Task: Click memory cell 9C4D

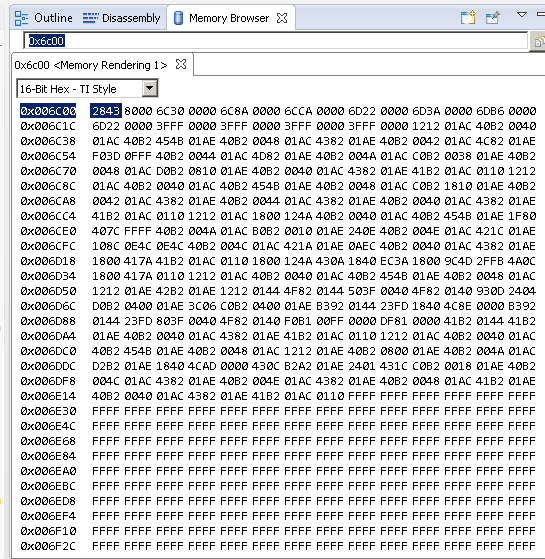Action: tap(458, 261)
